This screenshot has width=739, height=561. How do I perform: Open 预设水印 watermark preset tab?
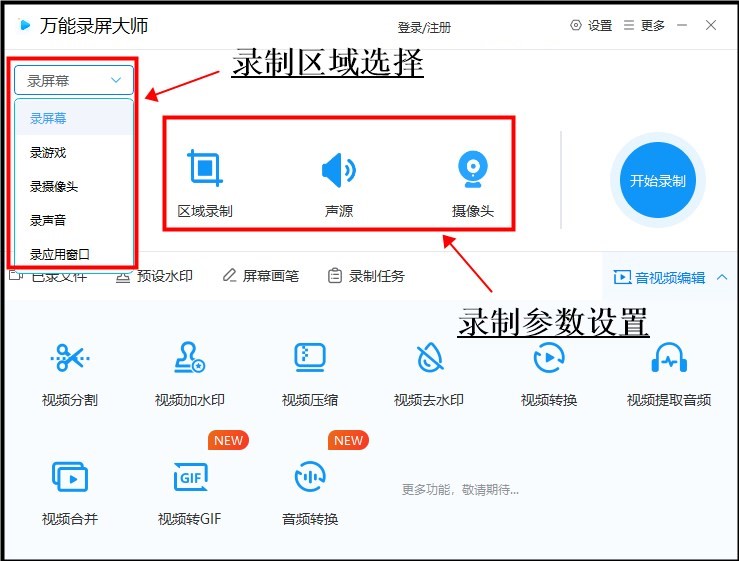[155, 276]
